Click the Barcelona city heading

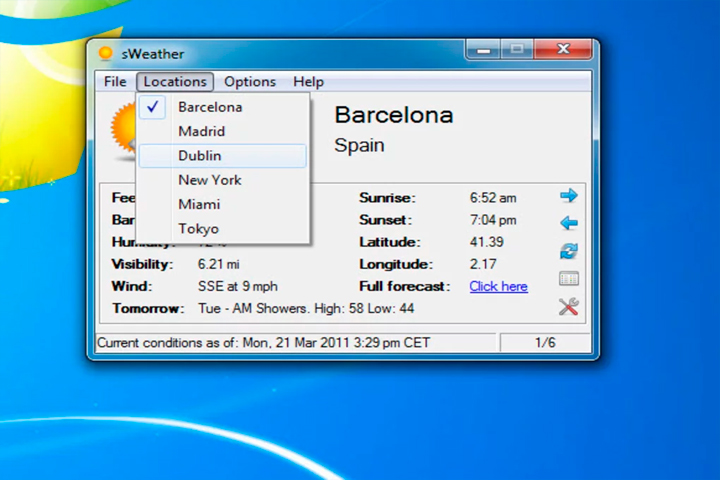(x=394, y=115)
